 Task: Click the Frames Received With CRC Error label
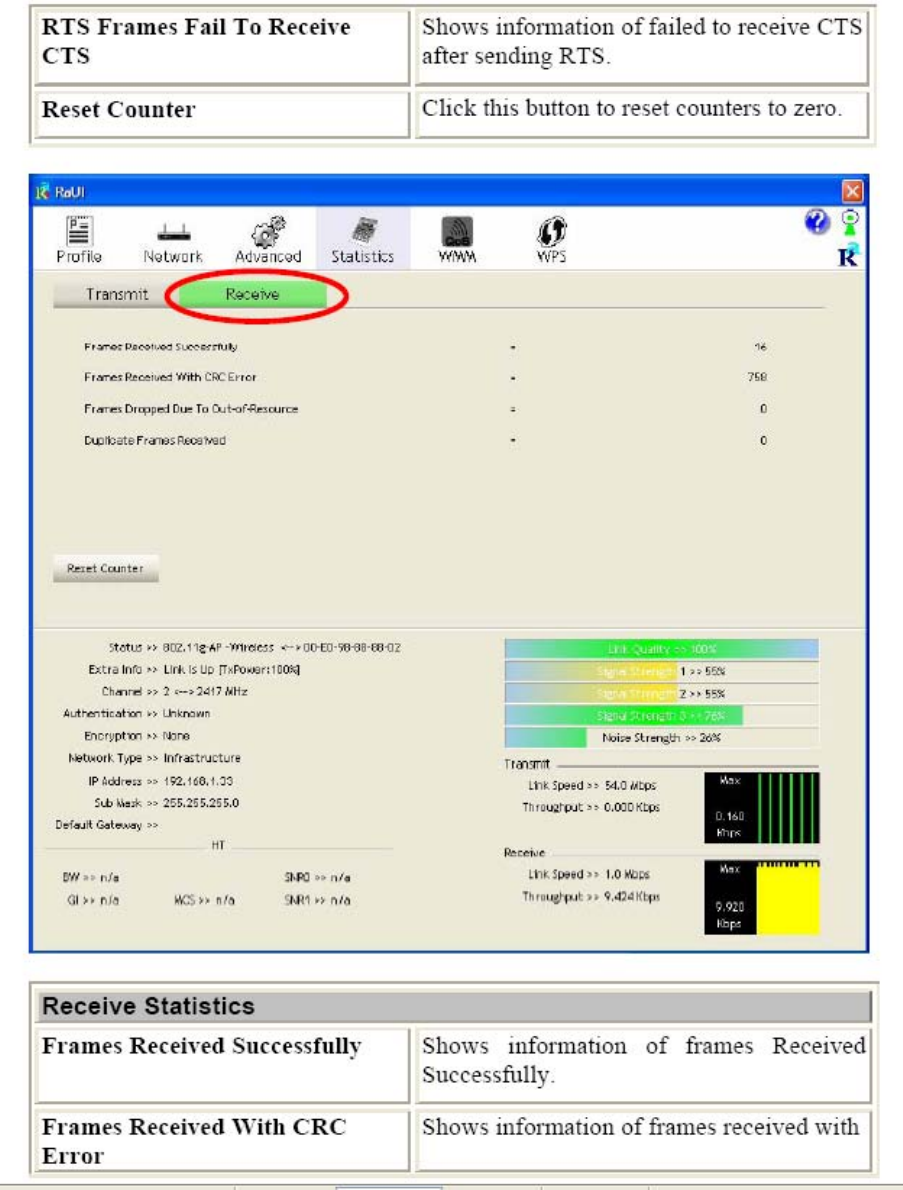pyautogui.click(x=170, y=377)
